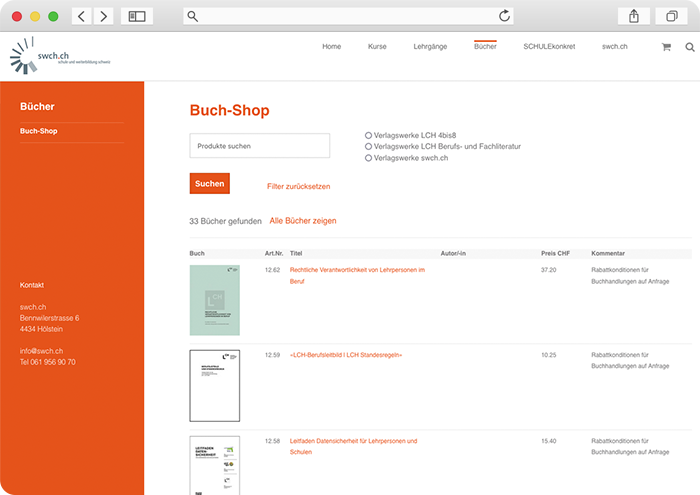Click into the Produkte suchen field
Viewport: 700px width, 495px height.
coord(260,146)
